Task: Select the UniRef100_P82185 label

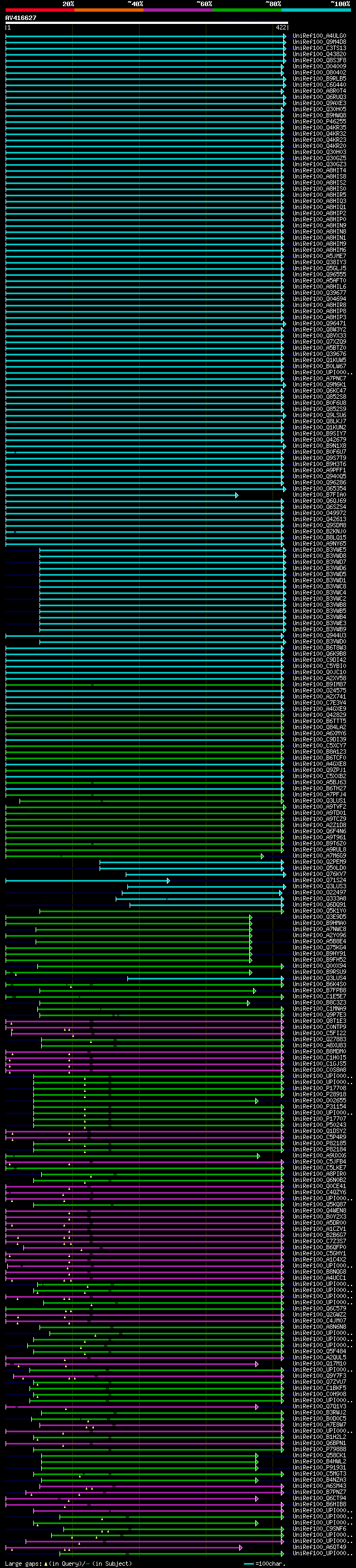Action: (319, 1143)
